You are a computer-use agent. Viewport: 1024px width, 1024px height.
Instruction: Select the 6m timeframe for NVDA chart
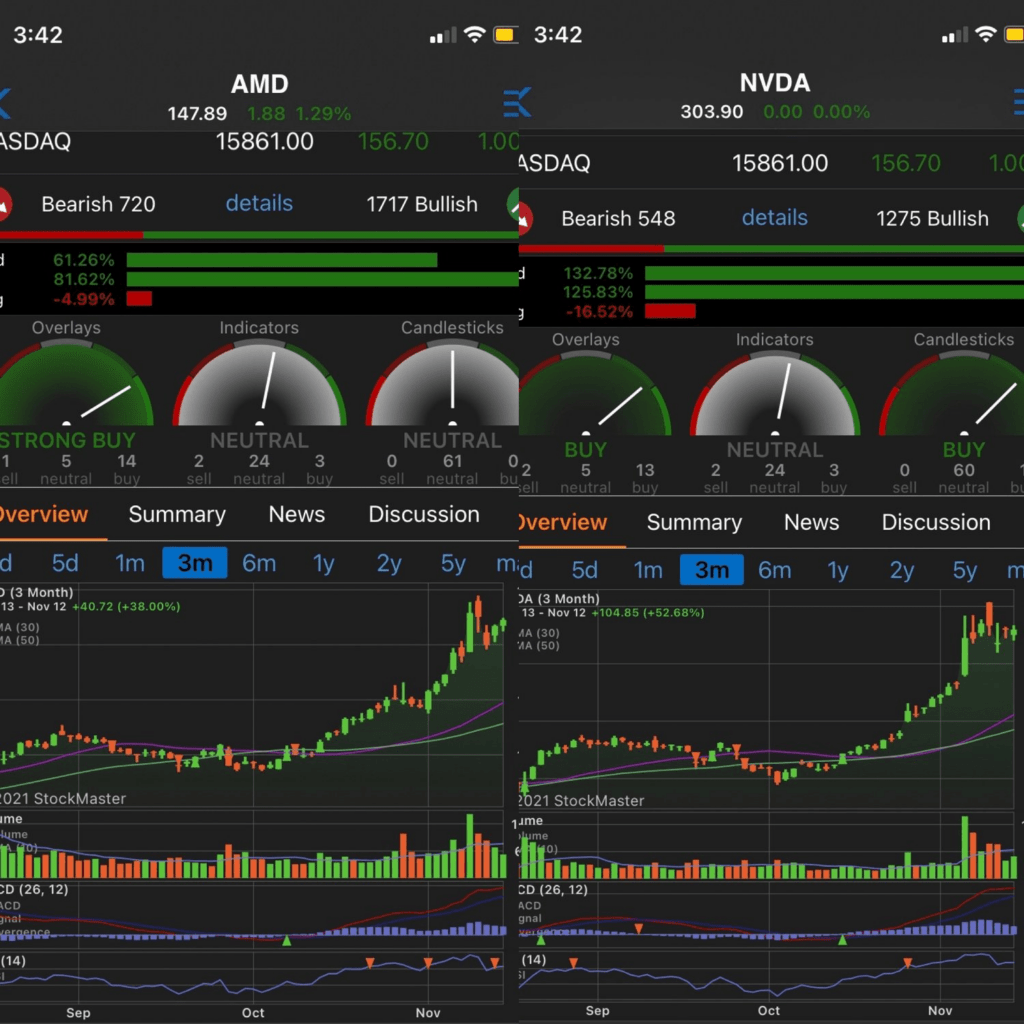775,568
